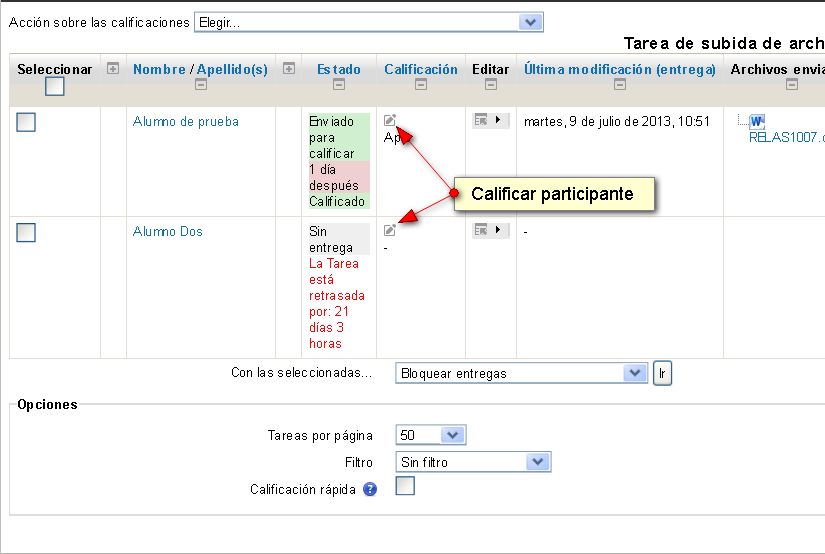Open edit menu for Alumno Dos
Image resolution: width=825 pixels, height=554 pixels.
pos(490,230)
